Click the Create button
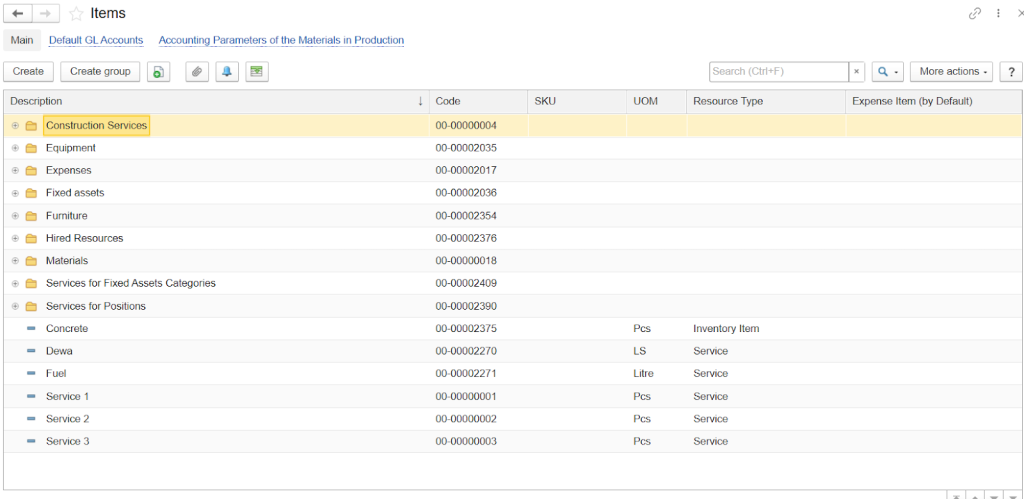The width and height of the screenshot is (1024, 499). click(x=28, y=72)
